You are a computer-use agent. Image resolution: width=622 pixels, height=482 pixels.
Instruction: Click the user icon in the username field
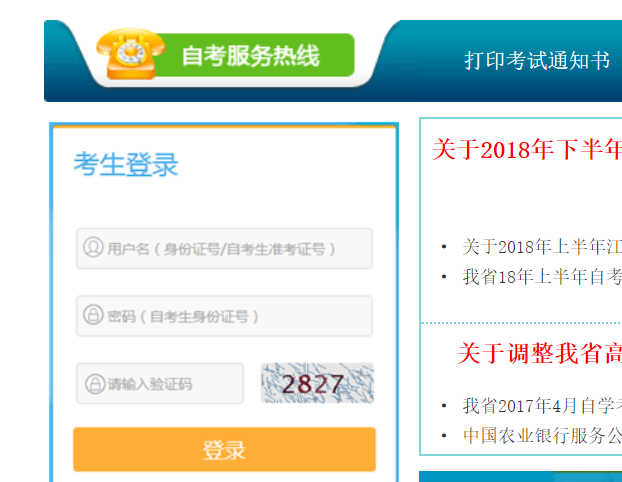[x=93, y=247]
